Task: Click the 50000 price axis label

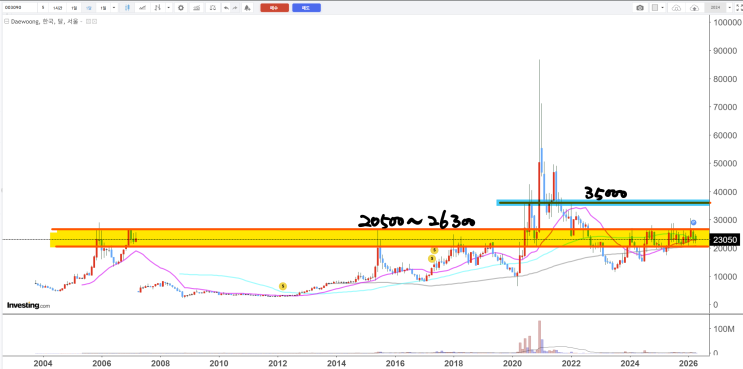Action: pos(725,163)
